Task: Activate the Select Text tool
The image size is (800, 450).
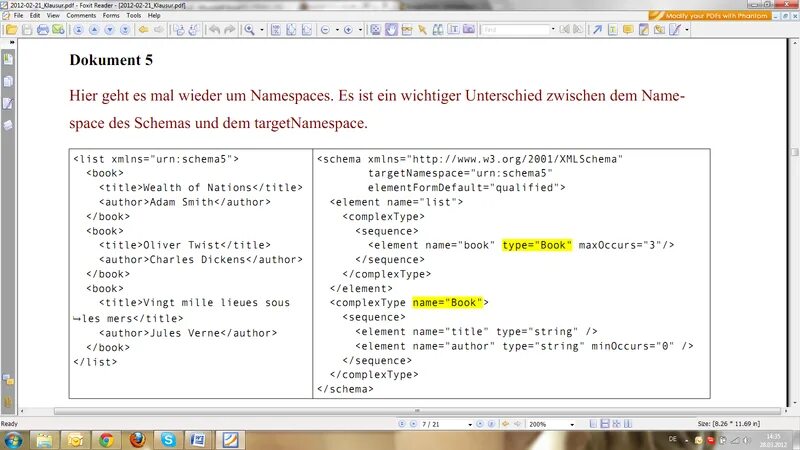Action: point(453,30)
